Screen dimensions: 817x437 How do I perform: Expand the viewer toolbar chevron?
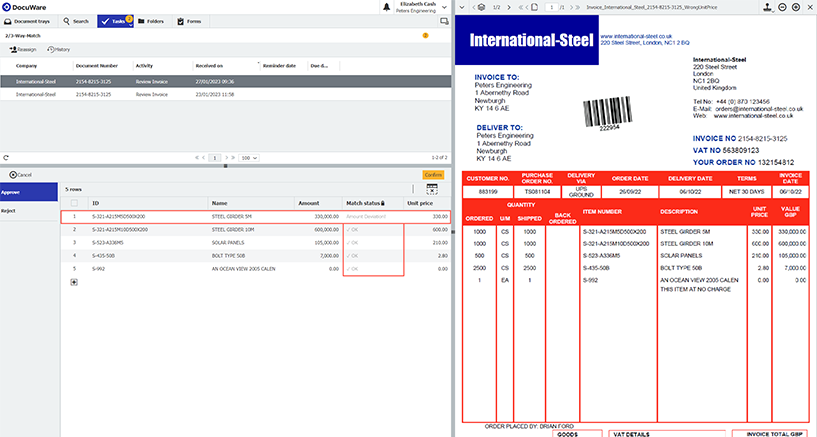[462, 7]
